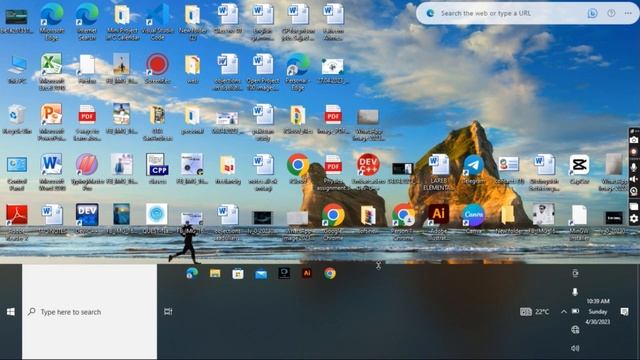Launch Adobe Illustrator desktop shortcut
This screenshot has height=360, width=640.
[439, 222]
